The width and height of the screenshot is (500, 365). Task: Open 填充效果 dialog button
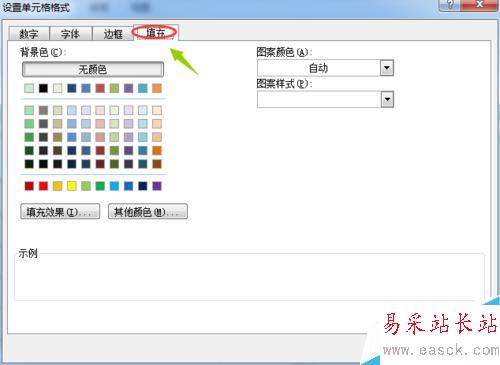[x=60, y=212]
